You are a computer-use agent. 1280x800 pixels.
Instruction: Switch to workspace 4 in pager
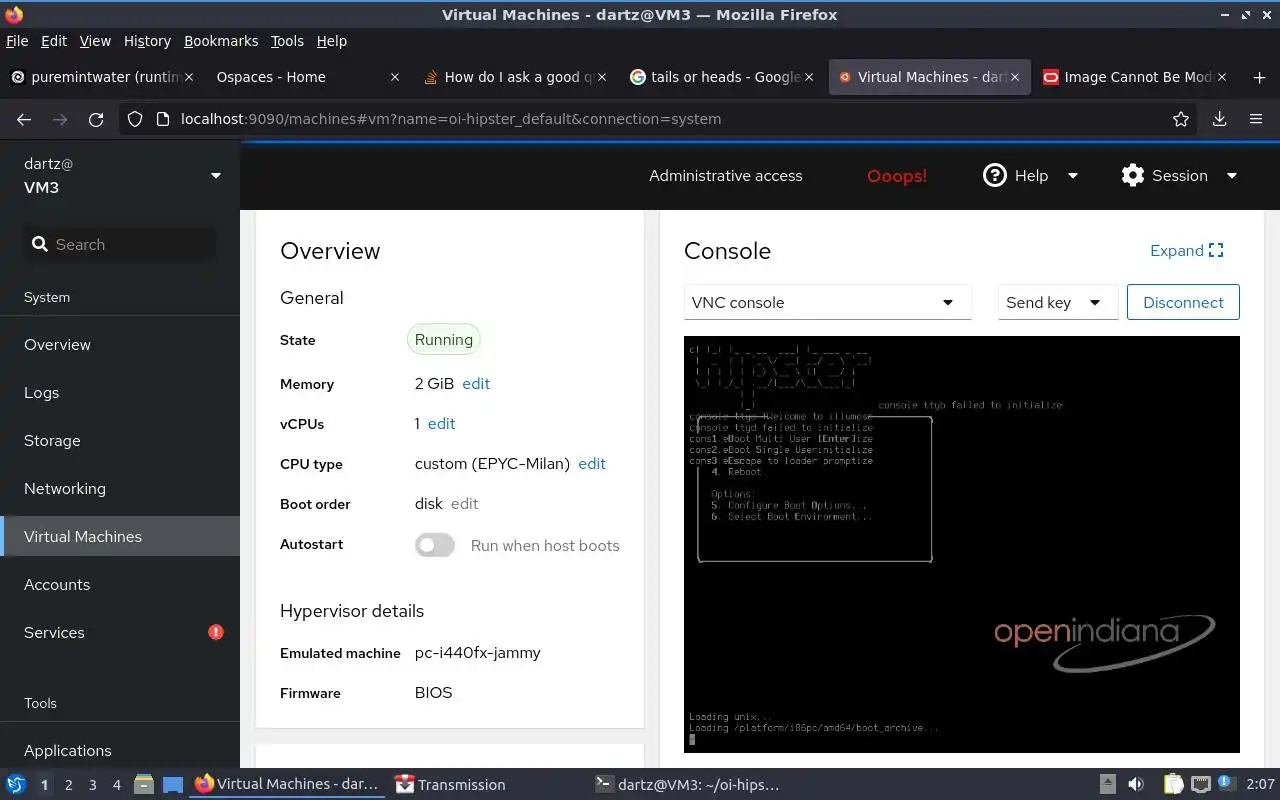coord(116,785)
